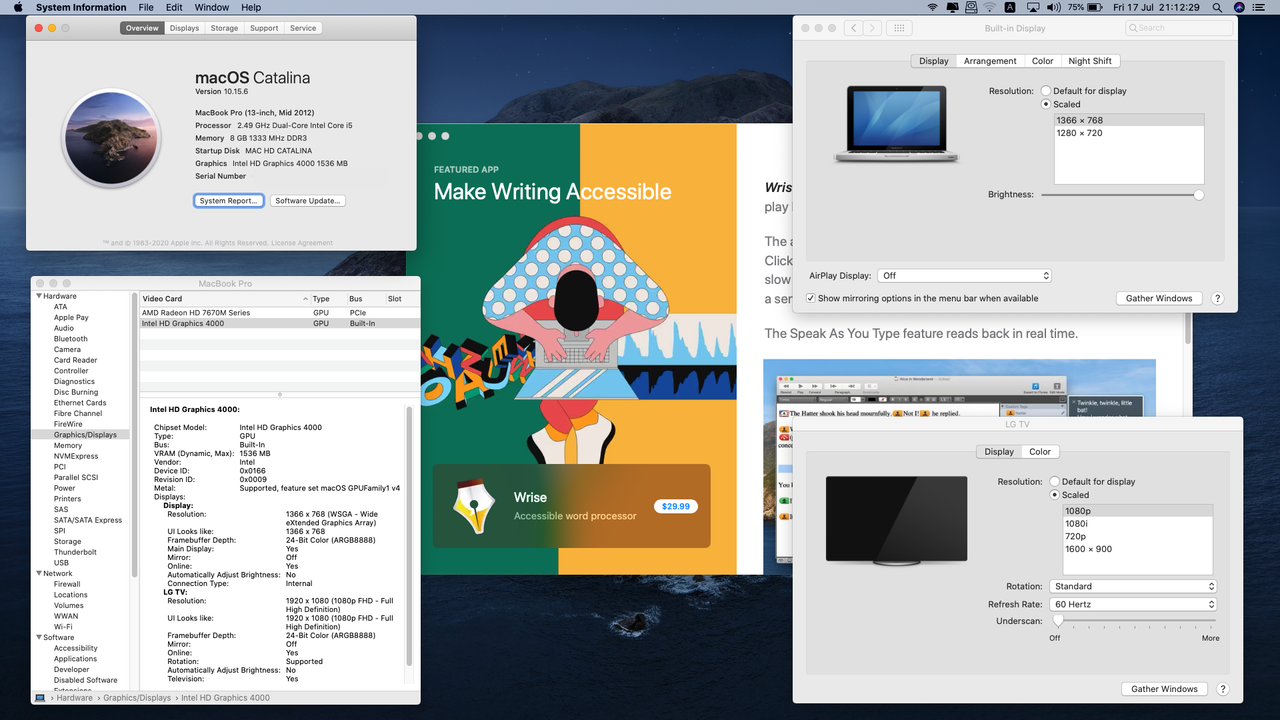
Task: Open the Refresh Rate dropdown
Action: click(1133, 605)
